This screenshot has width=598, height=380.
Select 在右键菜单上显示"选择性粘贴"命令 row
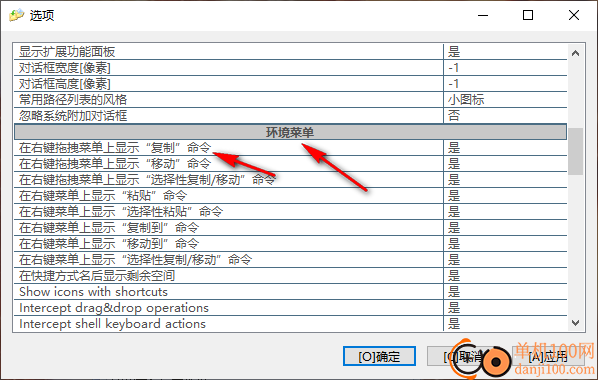point(290,212)
